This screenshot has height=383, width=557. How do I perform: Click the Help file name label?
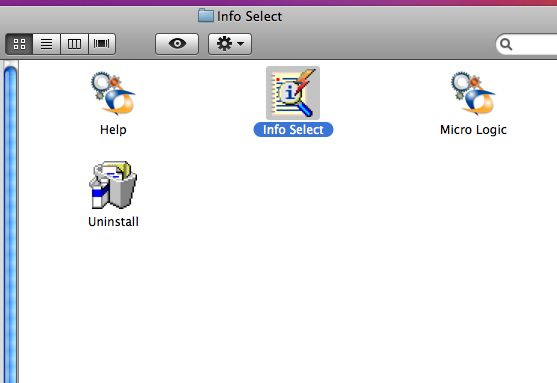[113, 130]
